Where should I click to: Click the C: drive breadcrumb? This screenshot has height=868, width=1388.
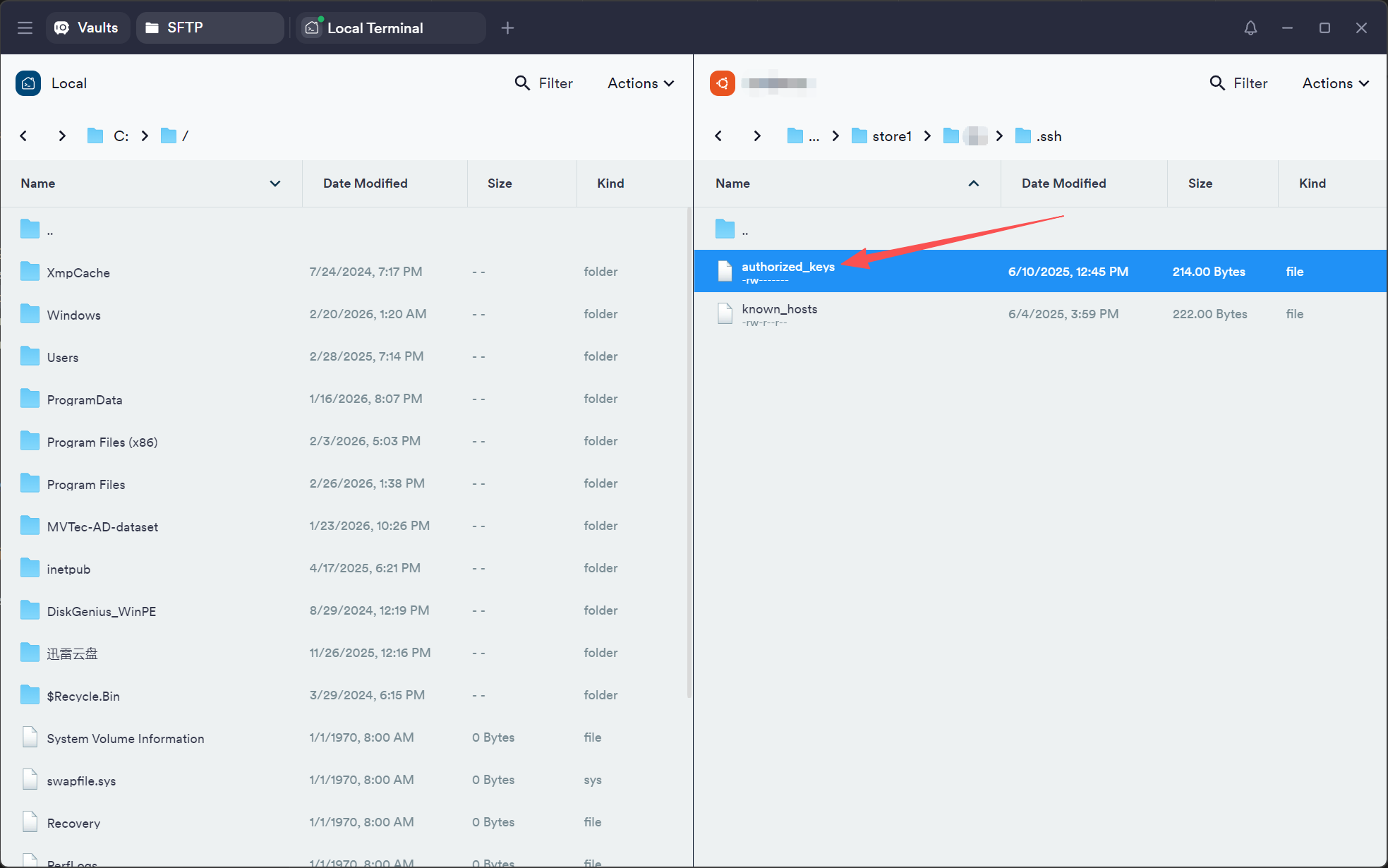(121, 136)
